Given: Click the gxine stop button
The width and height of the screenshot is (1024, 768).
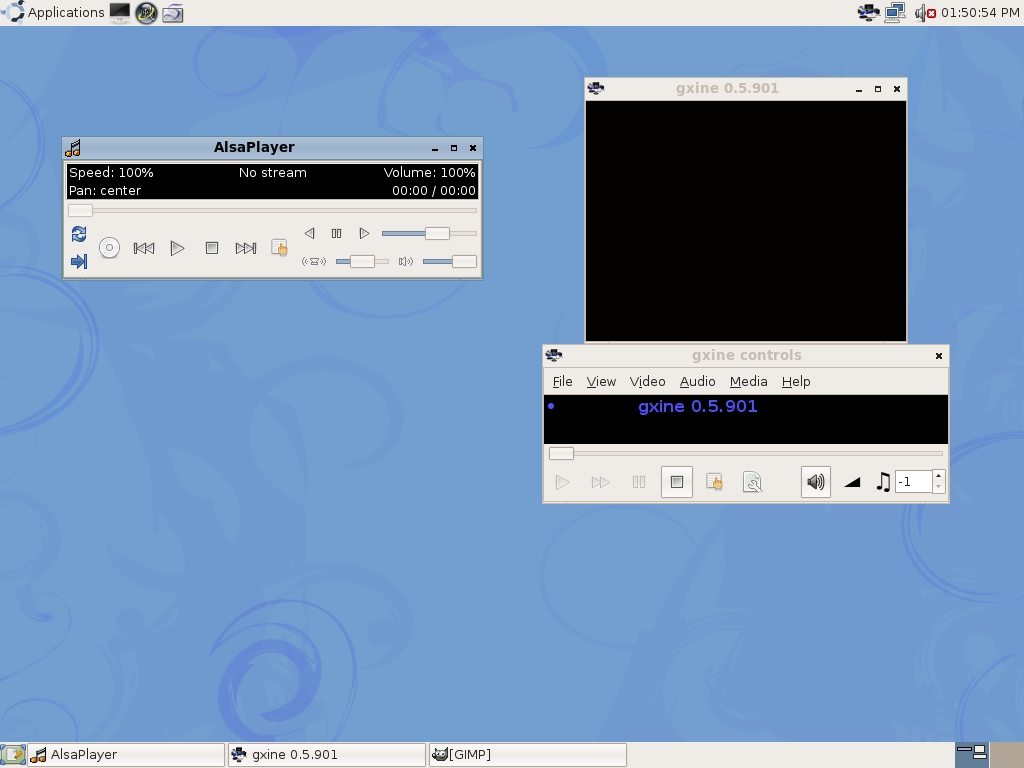Looking at the screenshot, I should (x=677, y=482).
